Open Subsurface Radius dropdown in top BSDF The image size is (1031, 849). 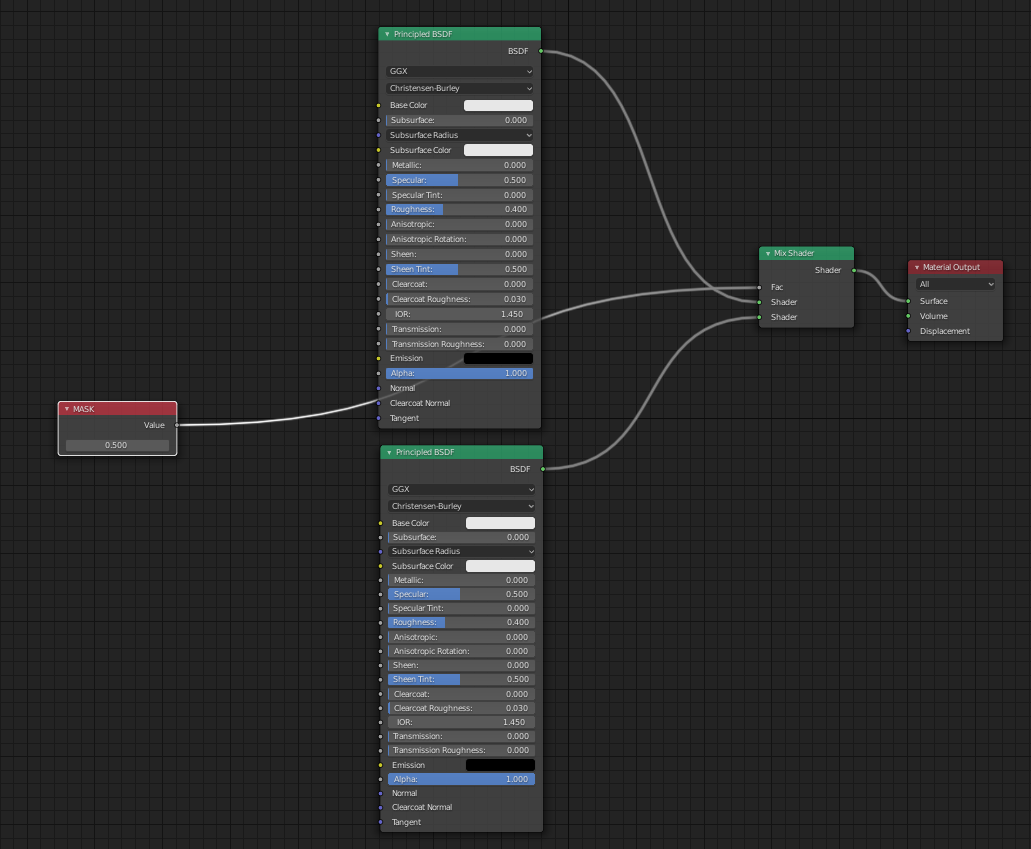point(460,135)
